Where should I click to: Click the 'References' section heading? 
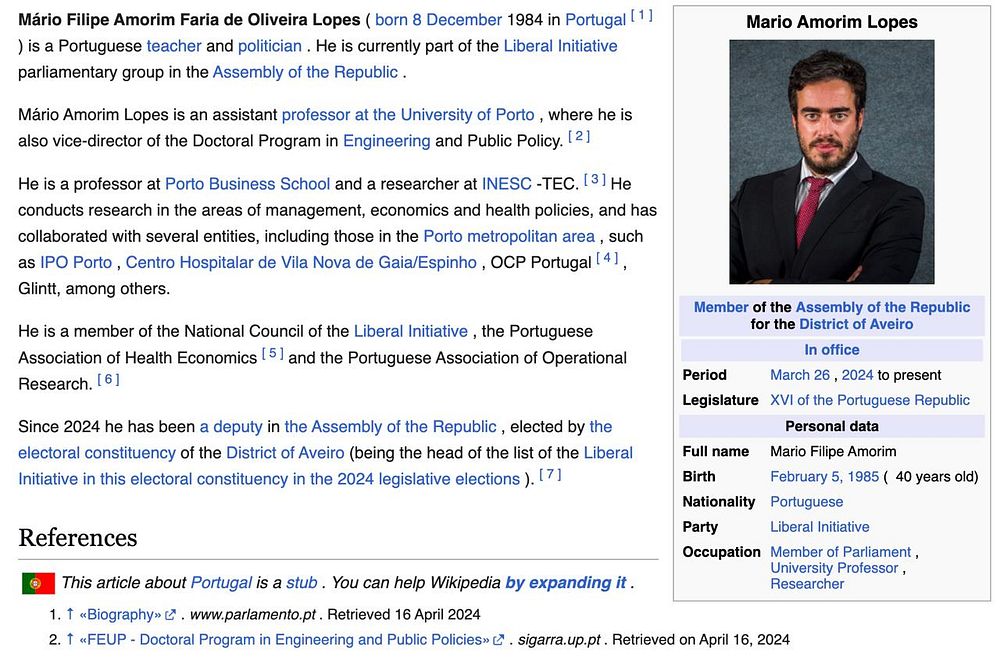point(78,538)
